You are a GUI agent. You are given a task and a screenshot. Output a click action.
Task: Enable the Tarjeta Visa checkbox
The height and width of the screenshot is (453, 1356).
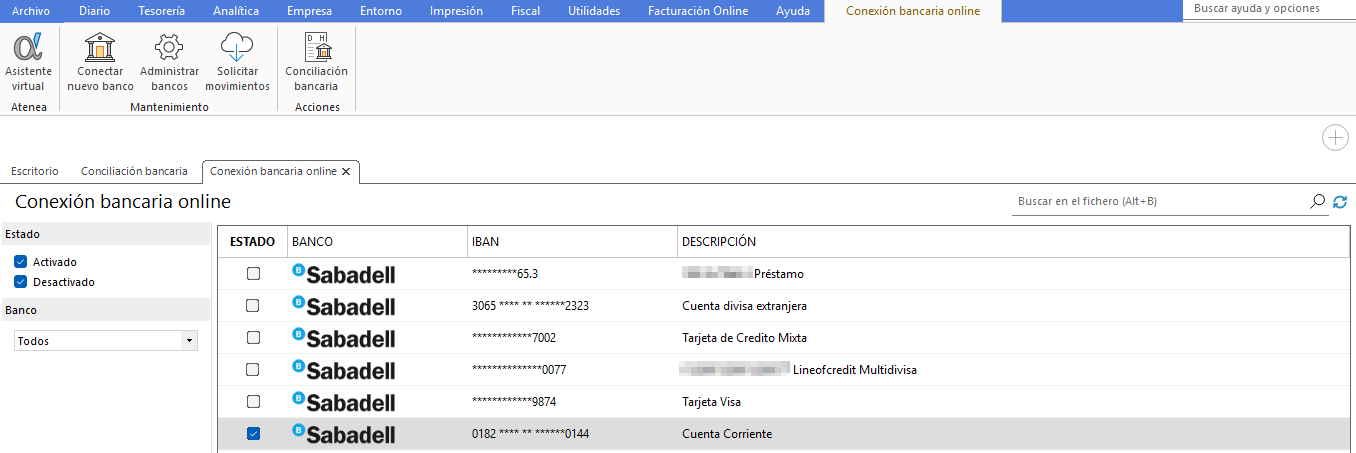[253, 402]
